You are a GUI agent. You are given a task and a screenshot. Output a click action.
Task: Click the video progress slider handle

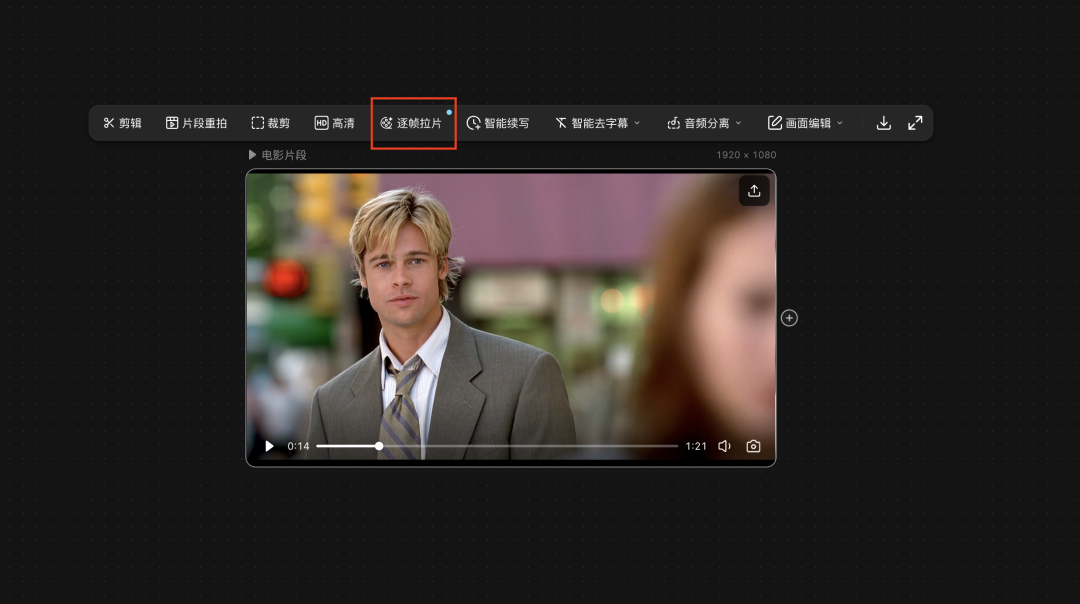coord(379,446)
